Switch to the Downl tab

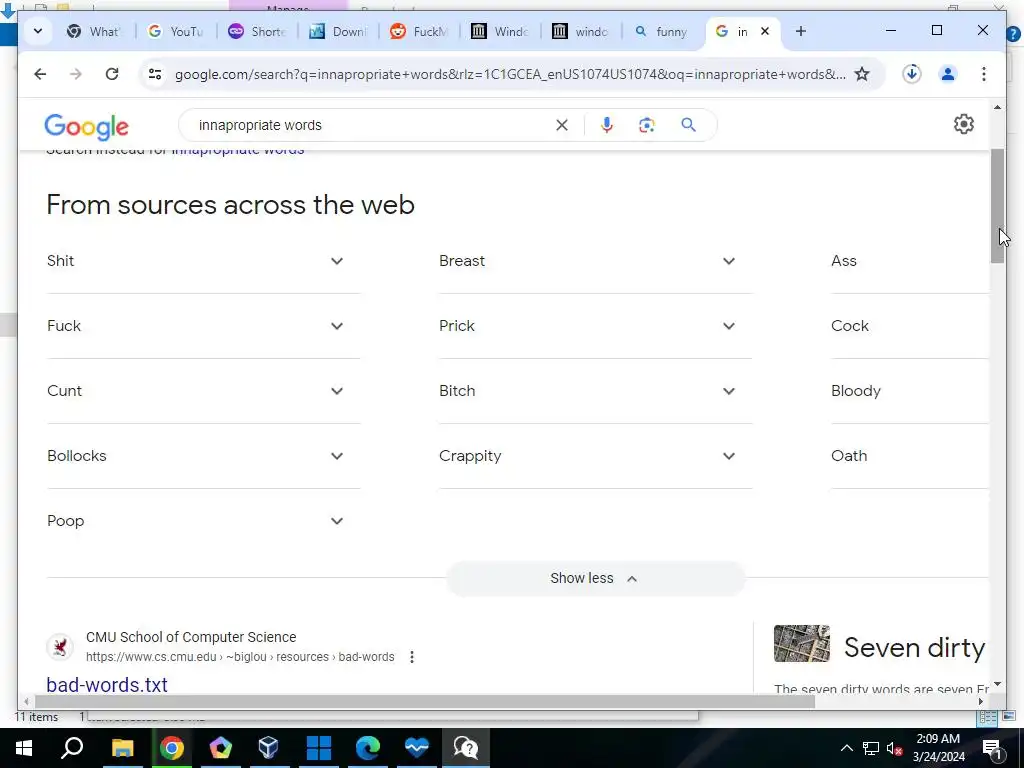point(338,31)
